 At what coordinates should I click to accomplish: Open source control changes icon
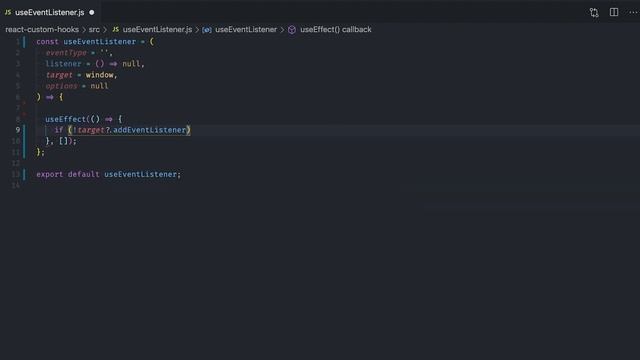pyautogui.click(x=594, y=13)
